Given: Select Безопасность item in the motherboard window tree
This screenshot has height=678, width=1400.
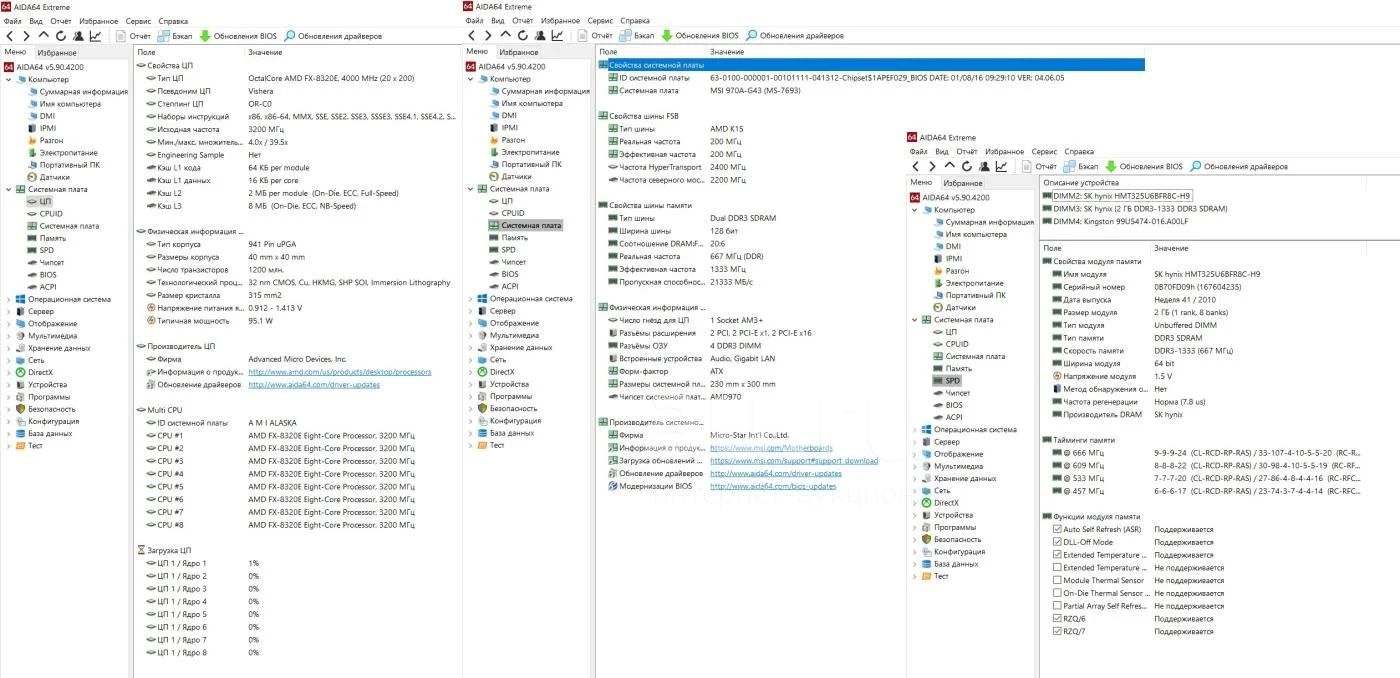Looking at the screenshot, I should click(513, 408).
